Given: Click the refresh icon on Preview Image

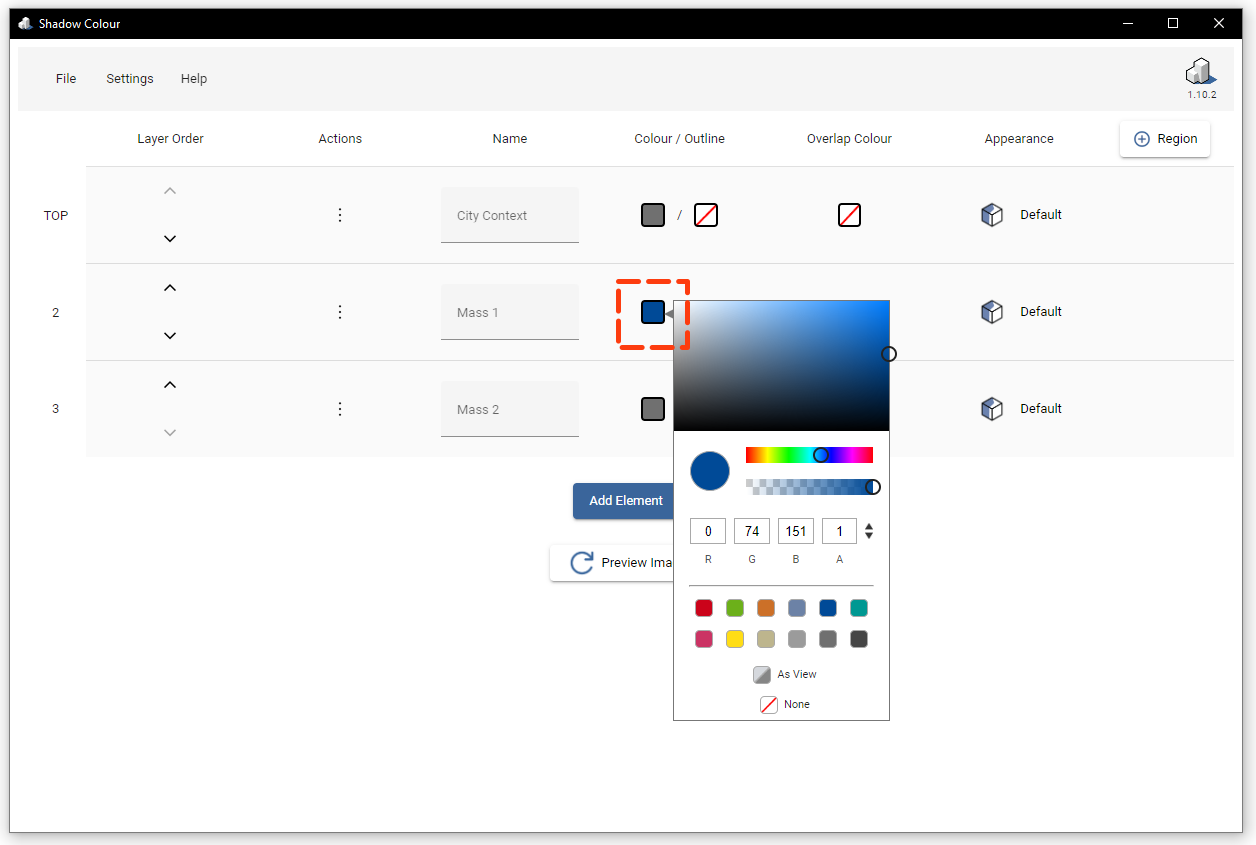Looking at the screenshot, I should 581,562.
